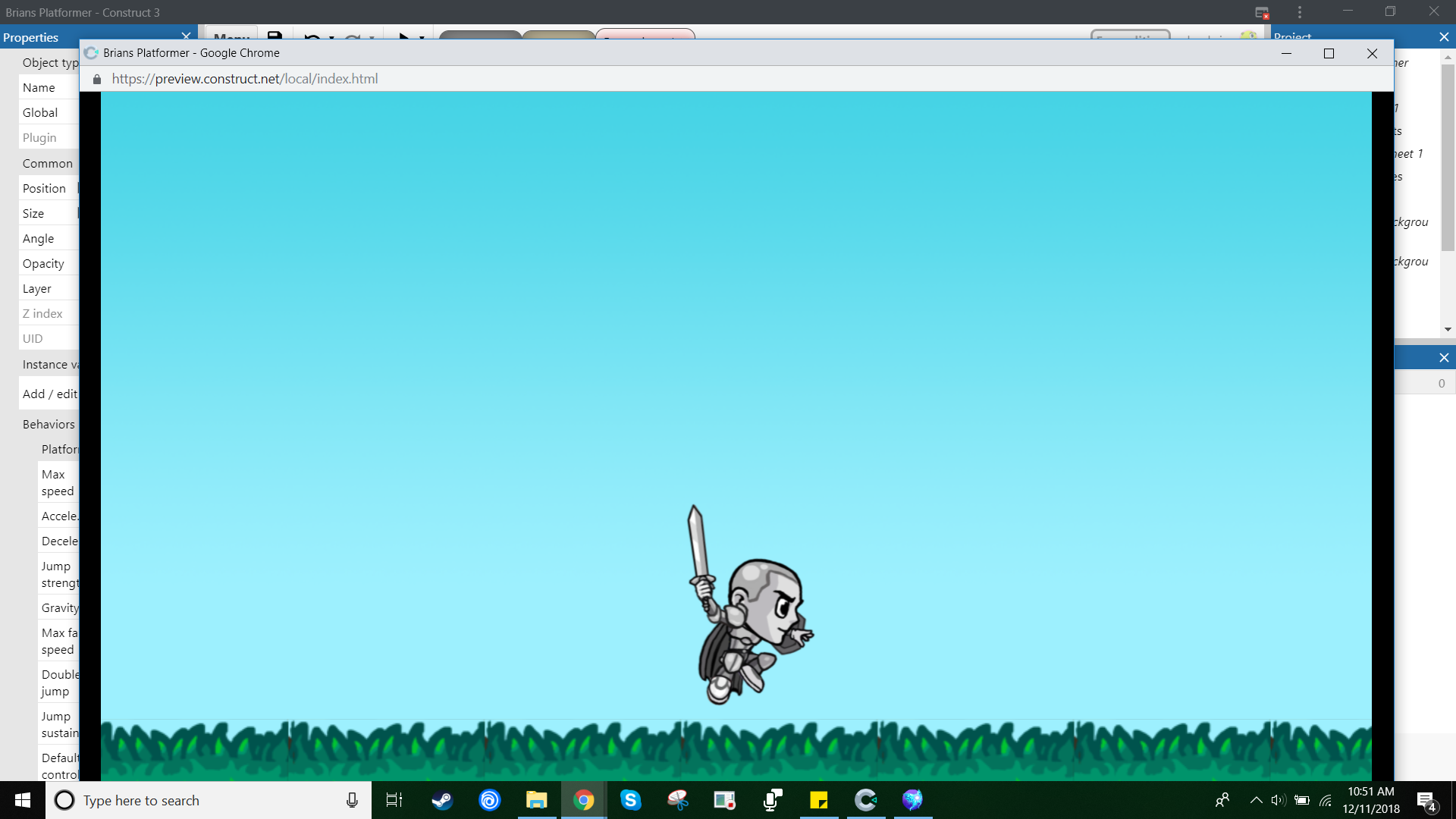Click the Behaviors section header

pos(49,425)
